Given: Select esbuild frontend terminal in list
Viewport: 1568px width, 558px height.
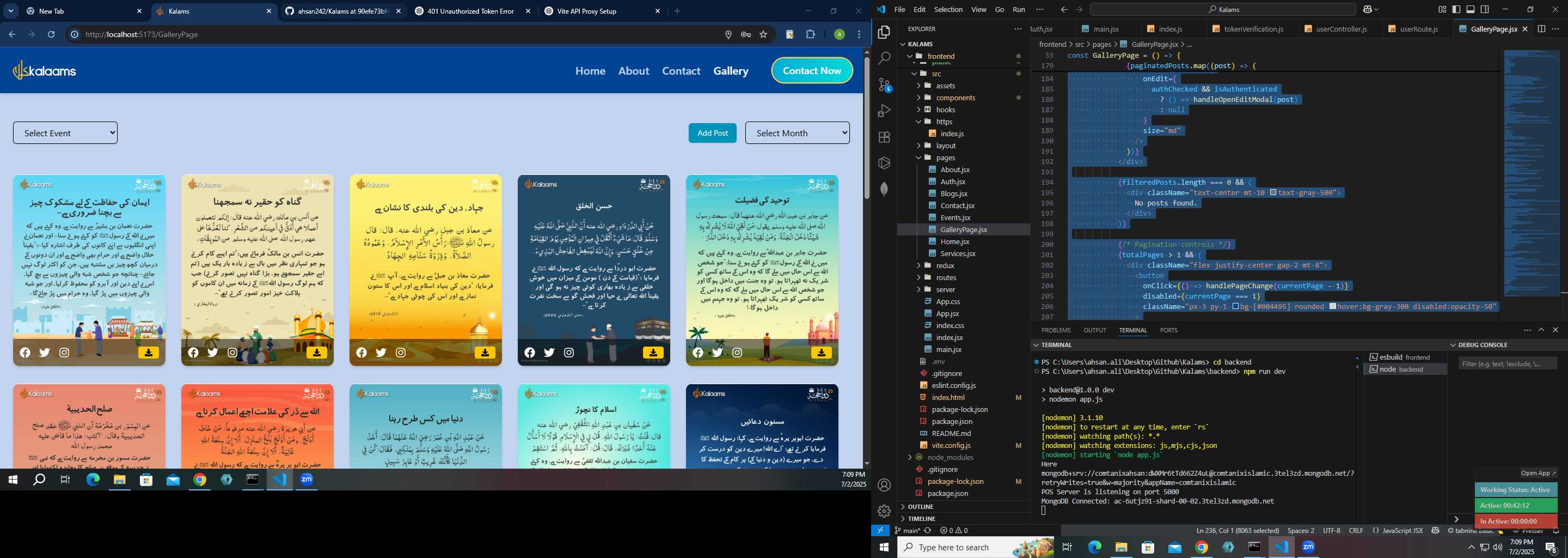Looking at the screenshot, I should click(1405, 357).
